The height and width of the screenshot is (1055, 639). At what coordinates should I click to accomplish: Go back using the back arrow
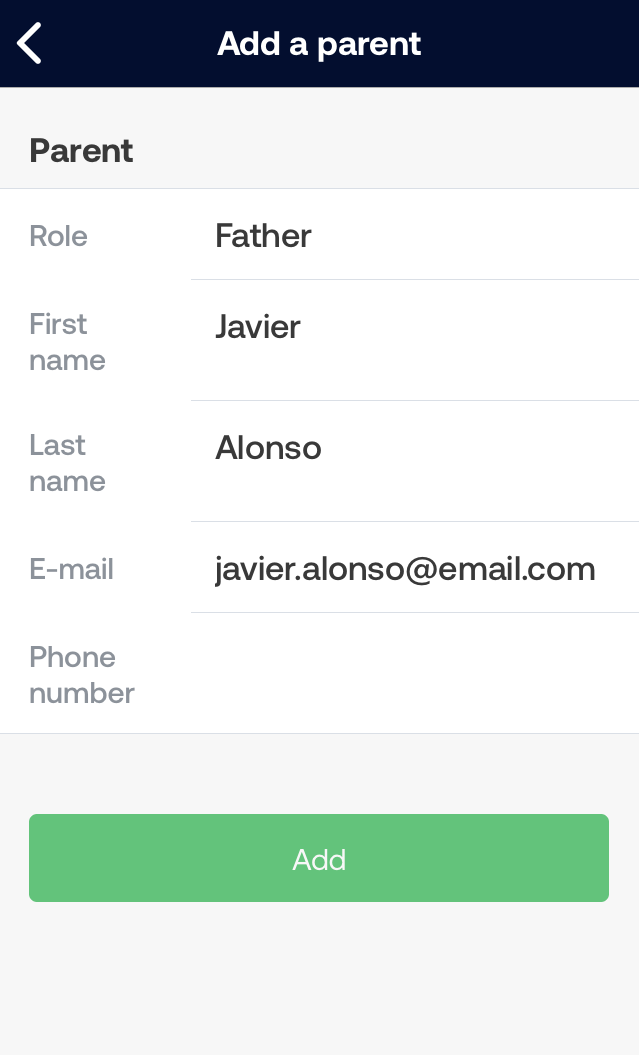point(30,44)
